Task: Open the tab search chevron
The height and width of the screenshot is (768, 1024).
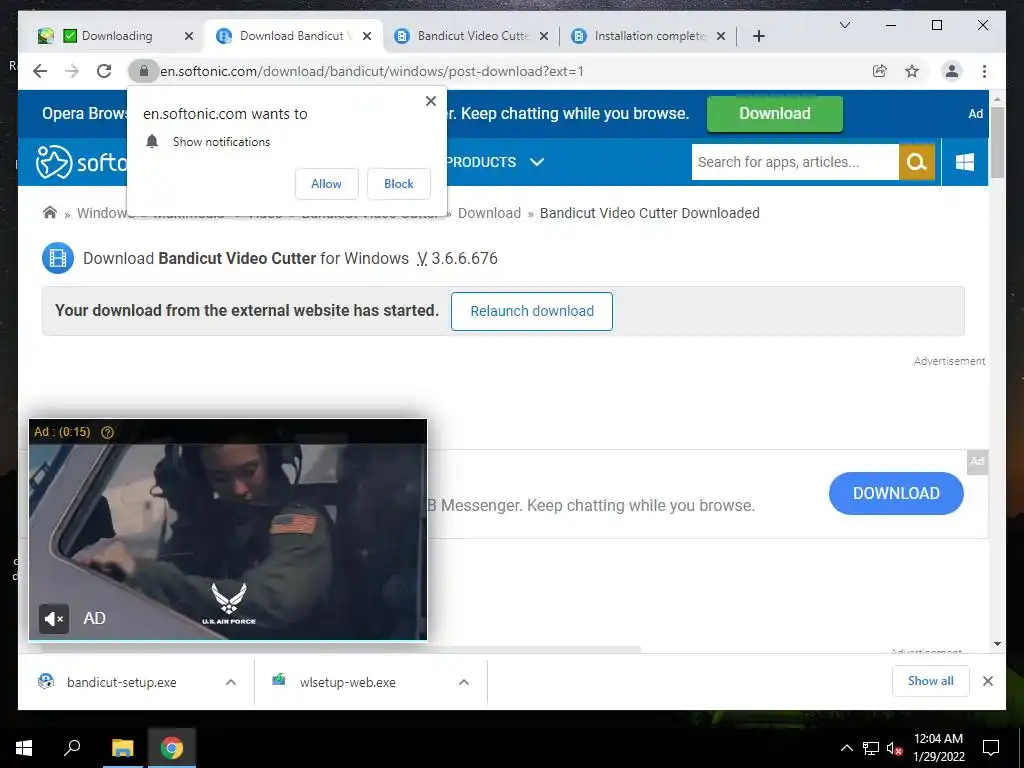Action: (x=844, y=25)
